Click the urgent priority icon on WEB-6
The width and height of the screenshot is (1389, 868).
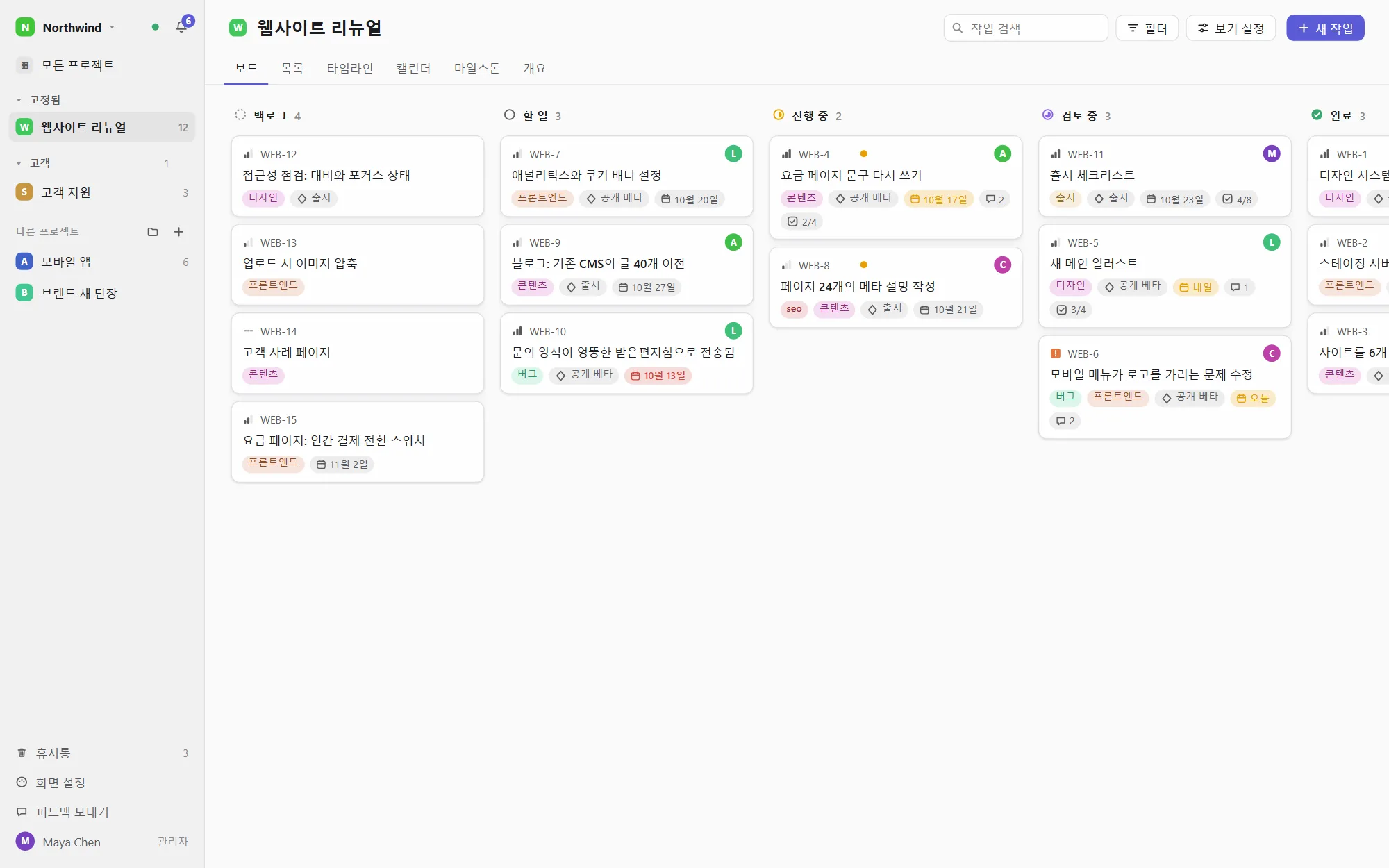pyautogui.click(x=1056, y=353)
